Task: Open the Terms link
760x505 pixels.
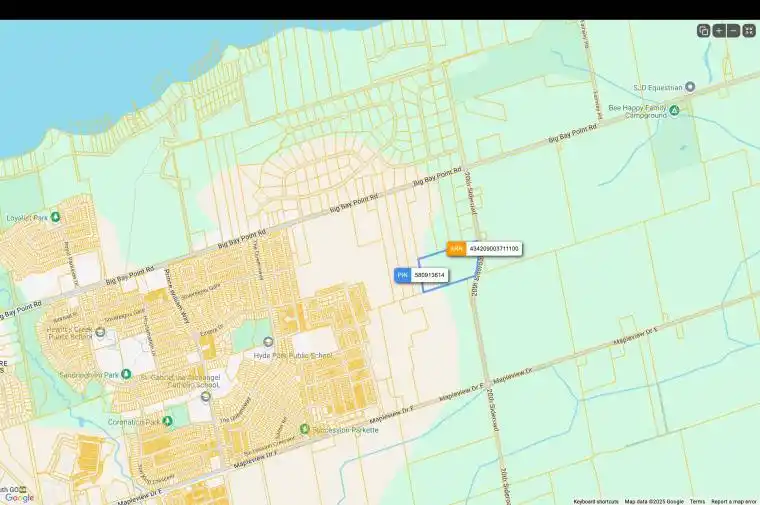Action: pyautogui.click(x=697, y=501)
